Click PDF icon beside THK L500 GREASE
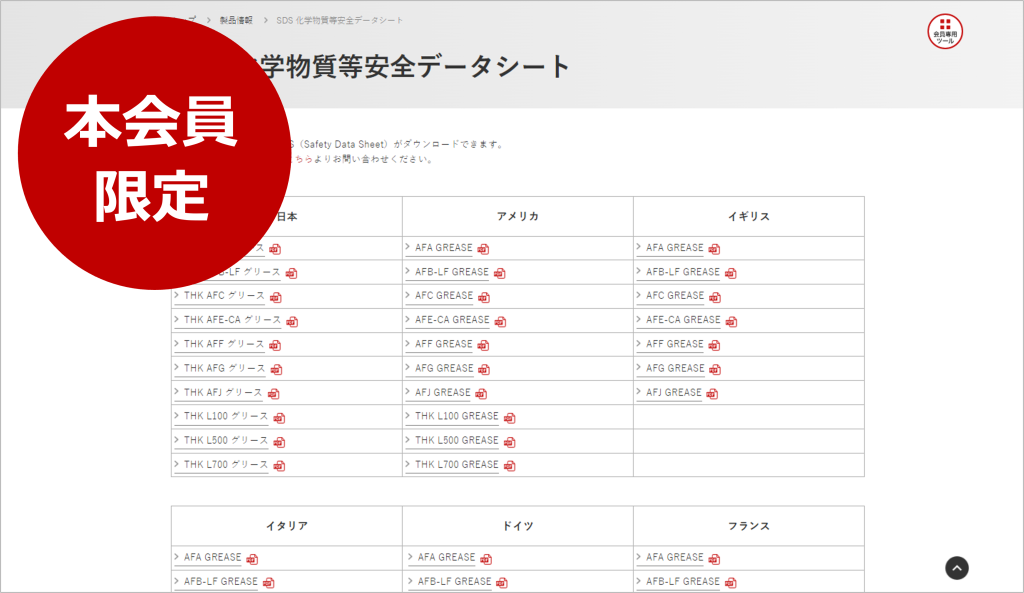 click(x=509, y=442)
